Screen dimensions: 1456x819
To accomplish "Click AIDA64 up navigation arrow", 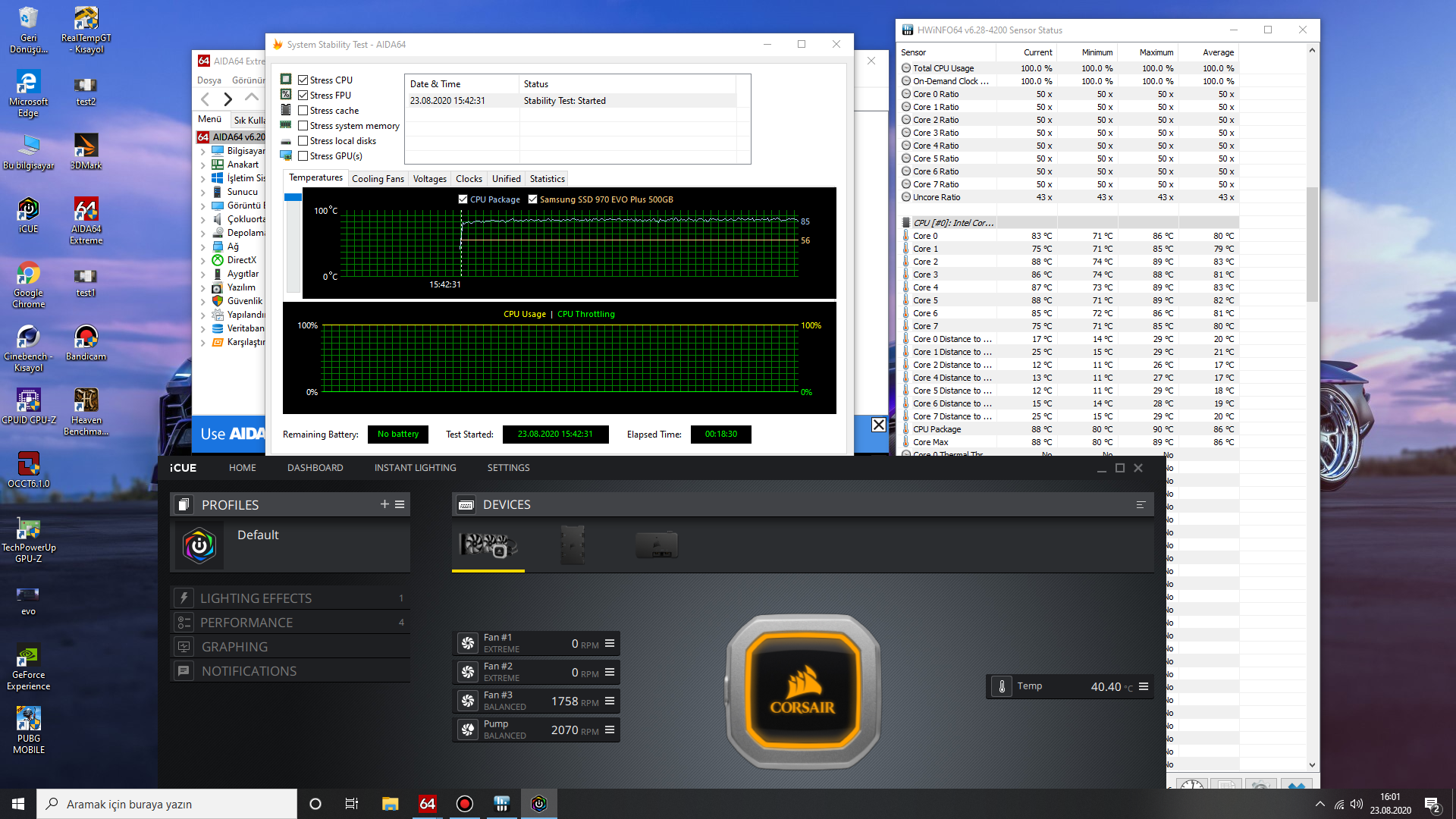I will tap(251, 98).
